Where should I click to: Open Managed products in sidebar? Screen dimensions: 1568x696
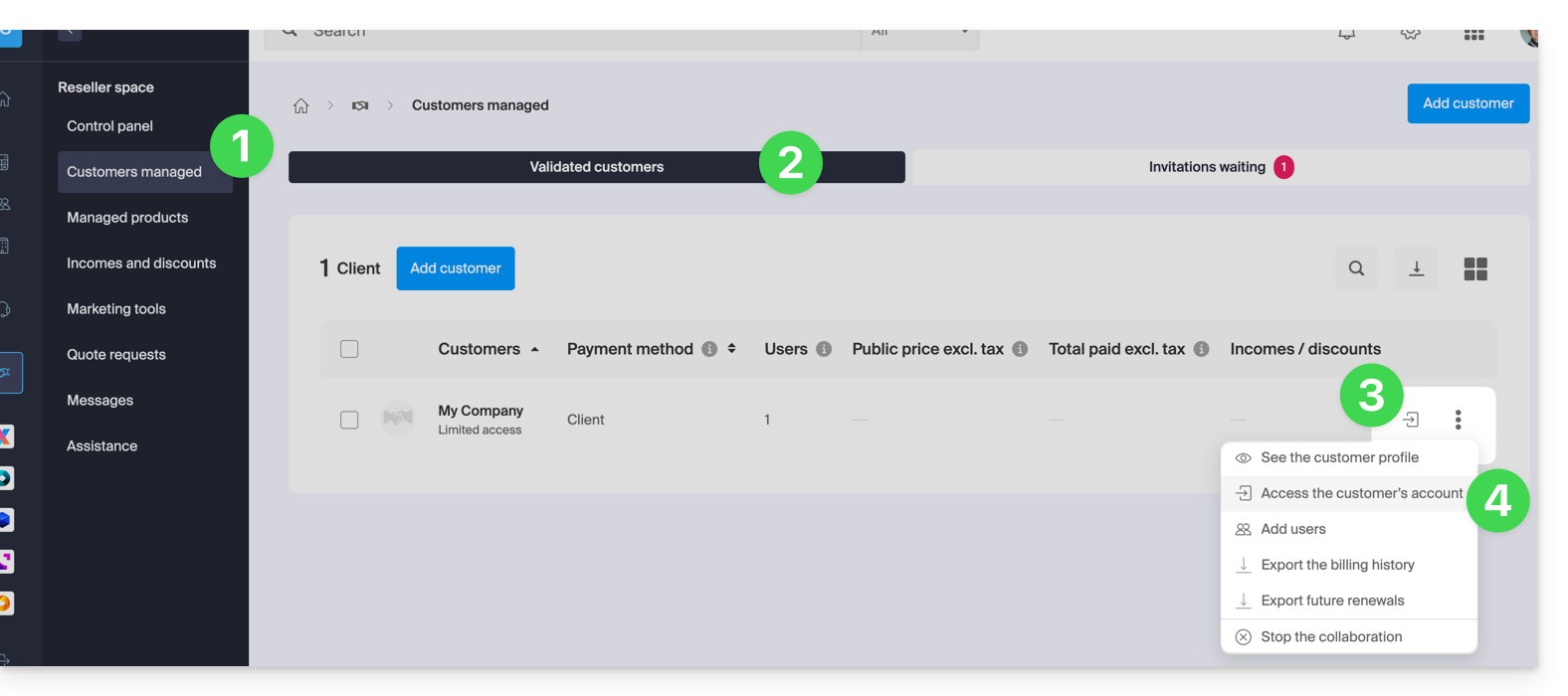pyautogui.click(x=127, y=218)
